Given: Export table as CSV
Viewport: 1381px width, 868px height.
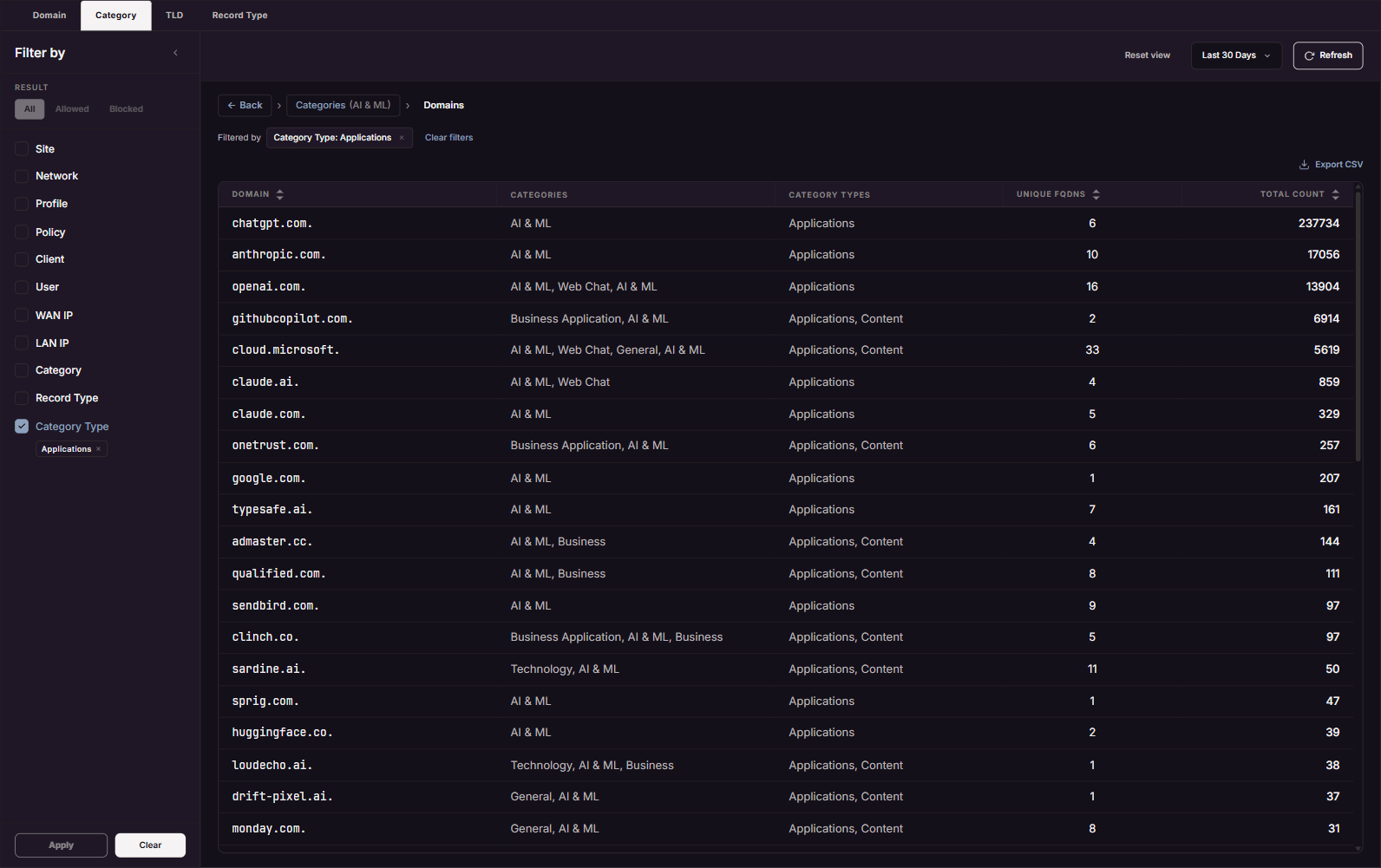Looking at the screenshot, I should (1331, 165).
